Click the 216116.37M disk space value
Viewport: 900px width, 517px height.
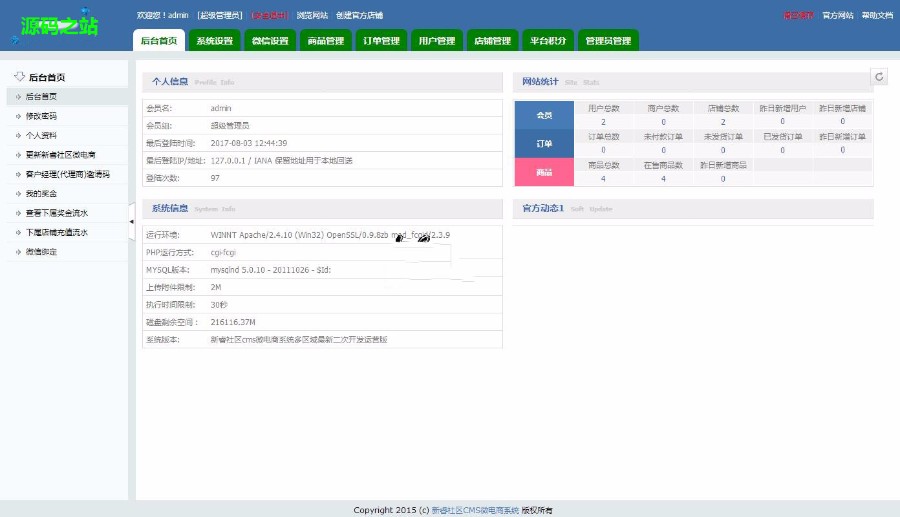(233, 322)
